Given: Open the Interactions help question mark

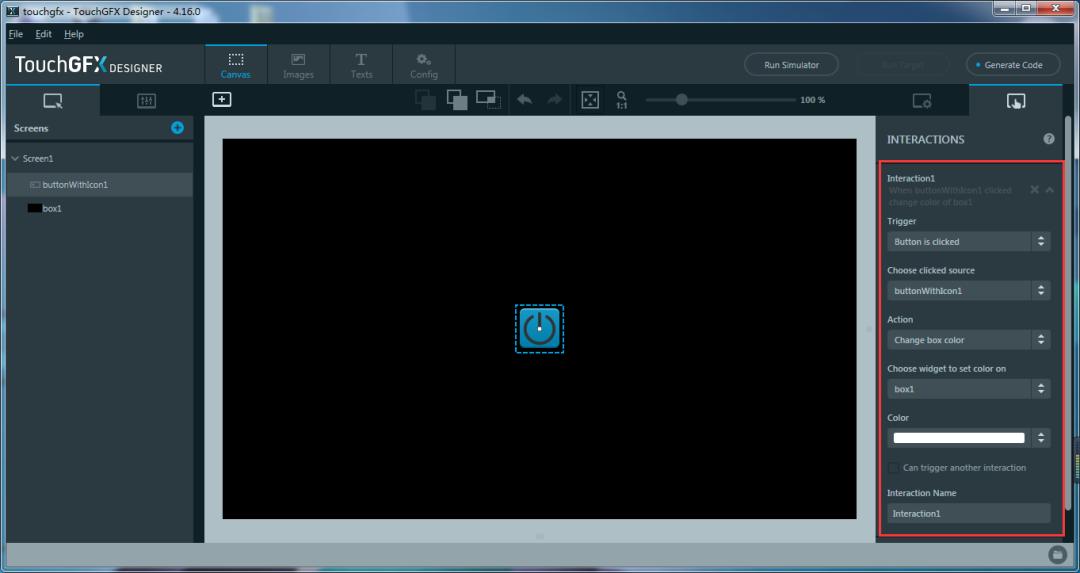Looking at the screenshot, I should [1049, 139].
